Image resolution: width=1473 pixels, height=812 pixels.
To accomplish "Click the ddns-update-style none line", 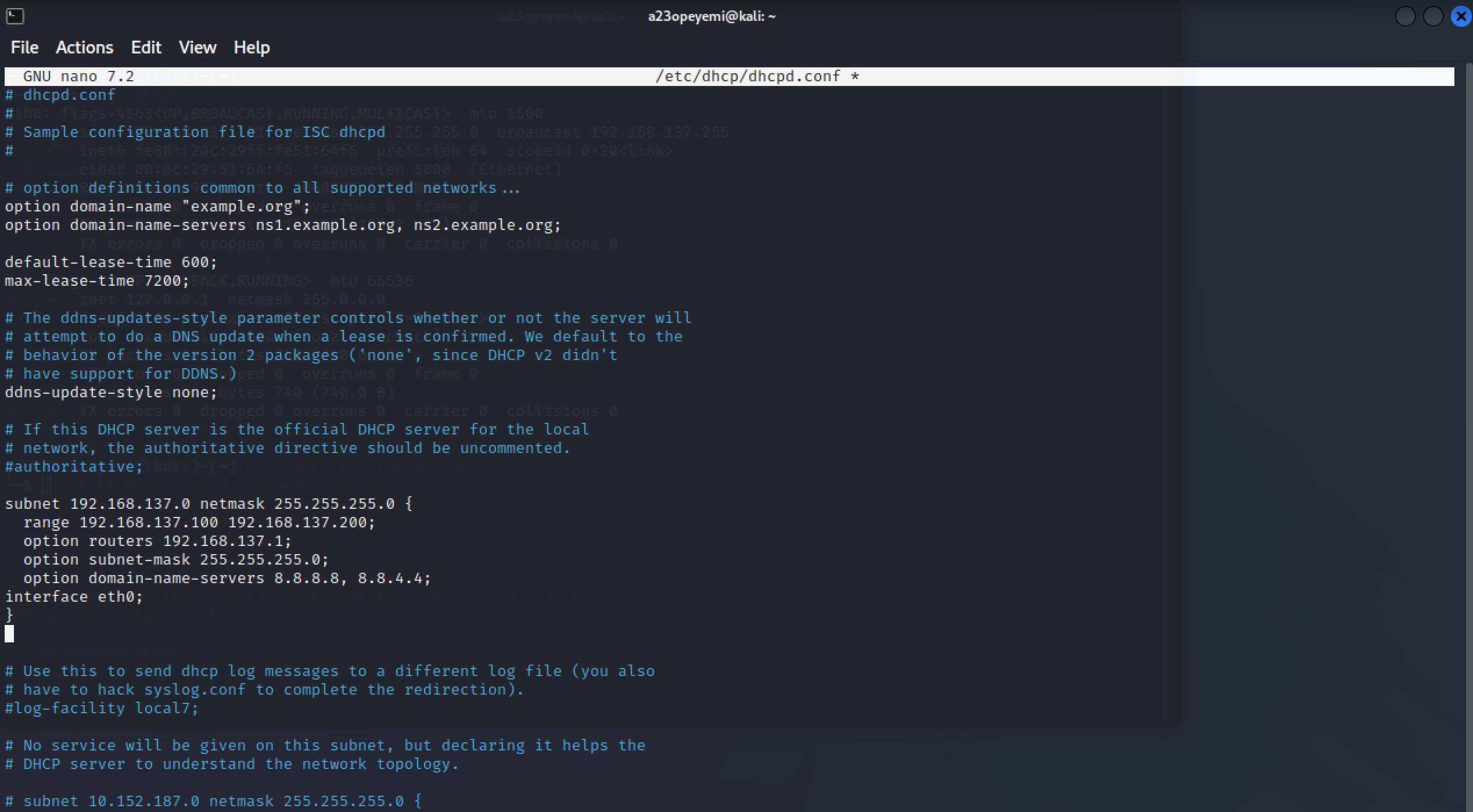I will [110, 392].
